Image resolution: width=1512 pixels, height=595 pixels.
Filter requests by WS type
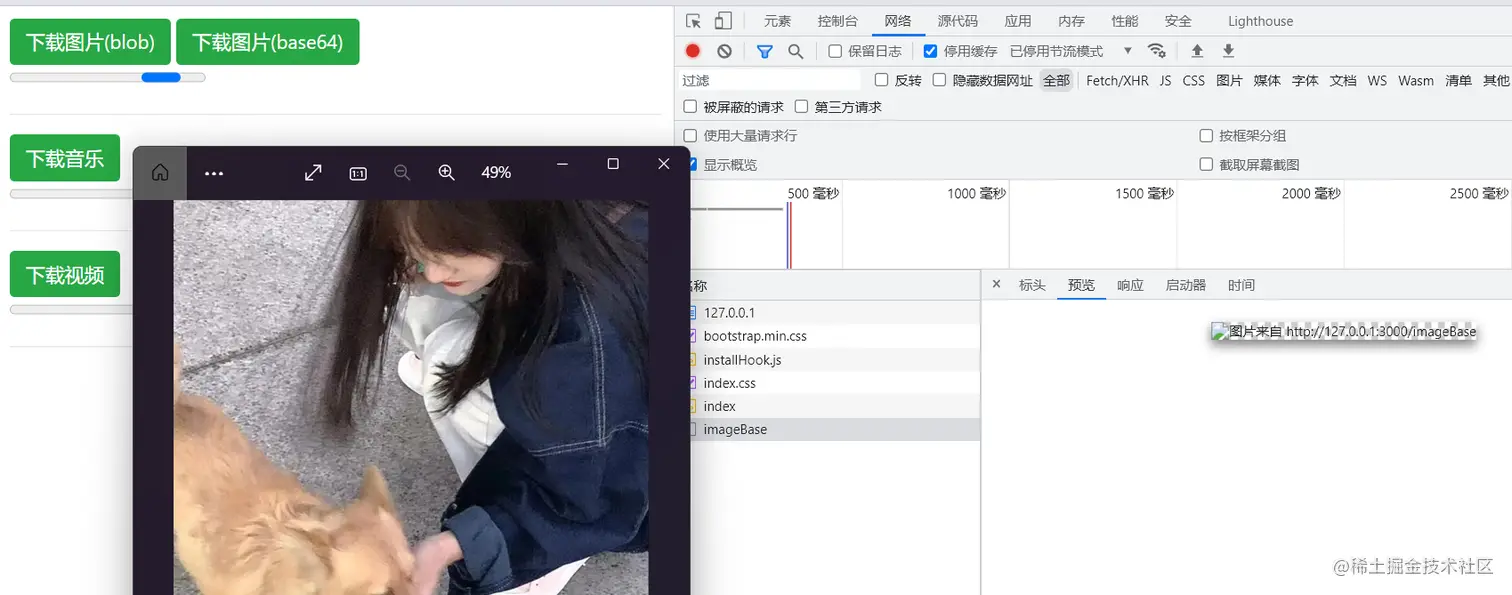pos(1377,80)
